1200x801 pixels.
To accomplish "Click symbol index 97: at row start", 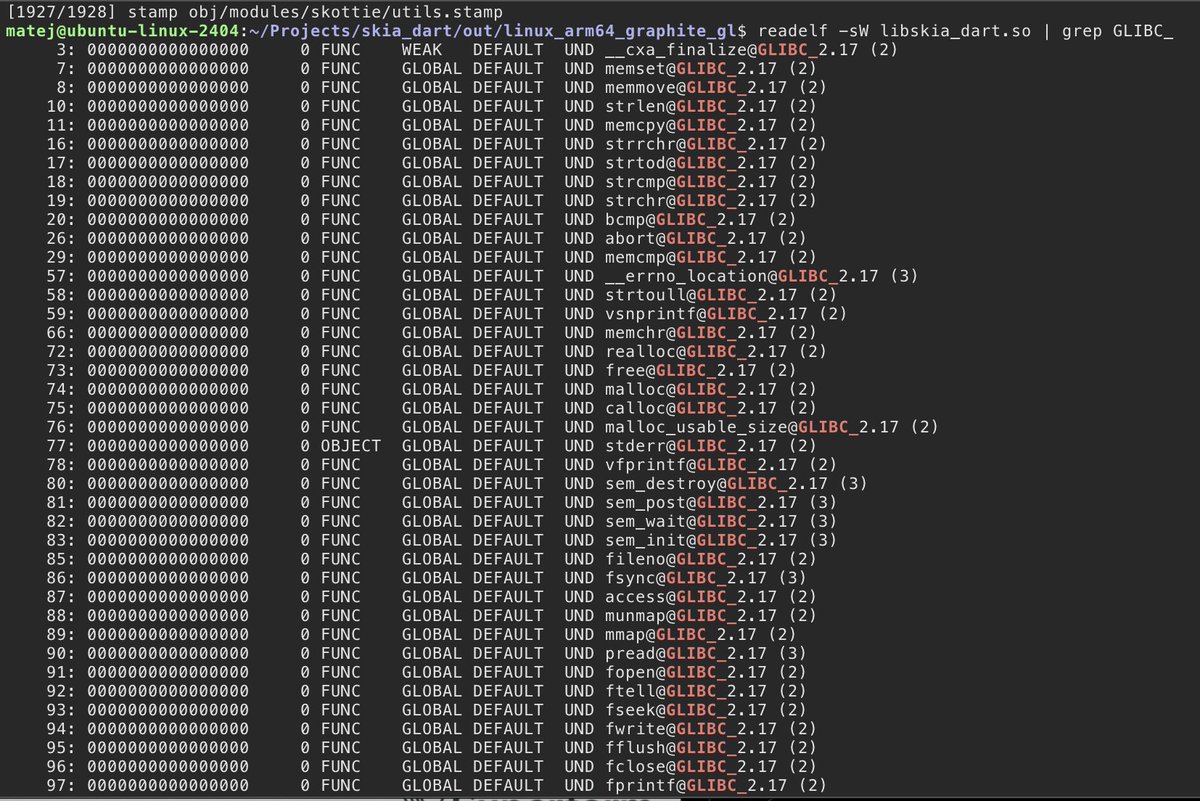I will click(63, 786).
